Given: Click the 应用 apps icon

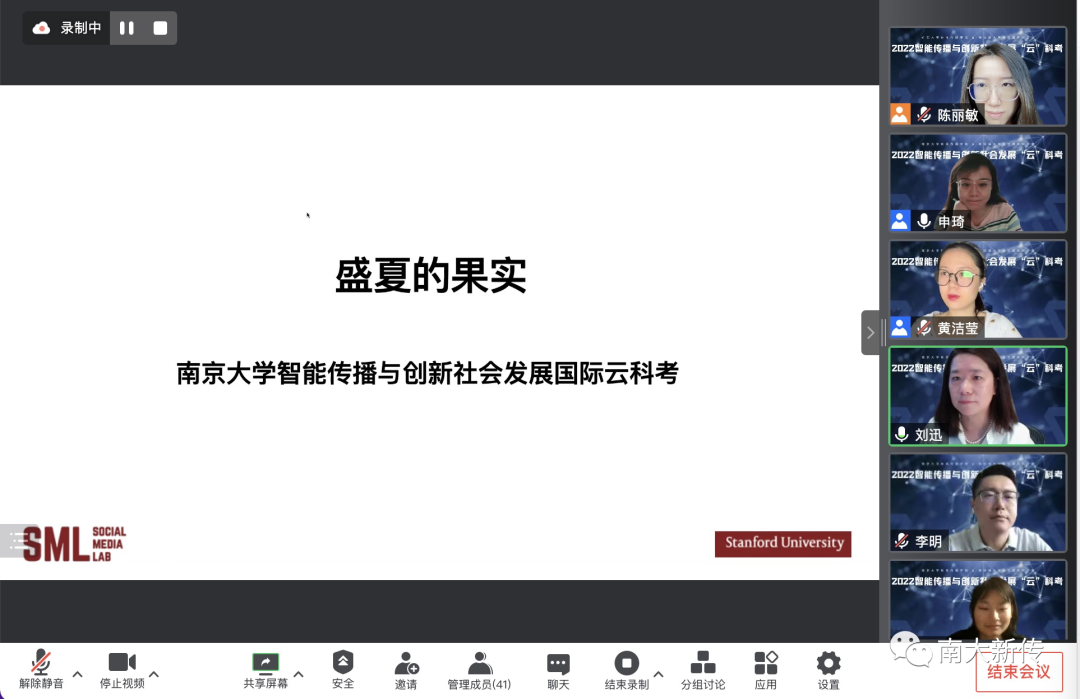Looking at the screenshot, I should coord(765,670).
